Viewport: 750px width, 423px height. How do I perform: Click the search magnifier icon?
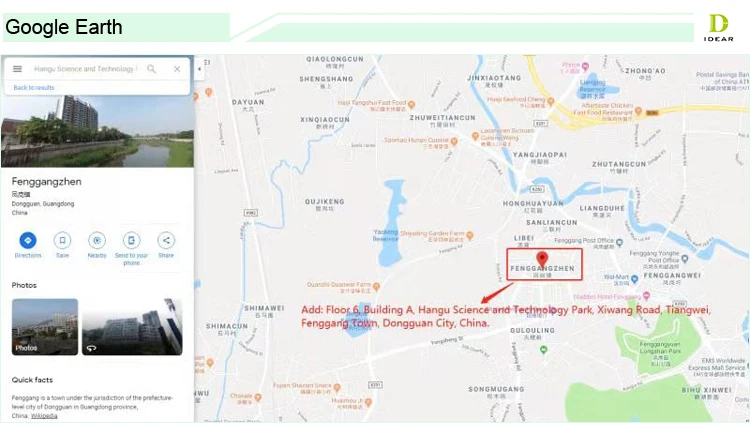[152, 69]
